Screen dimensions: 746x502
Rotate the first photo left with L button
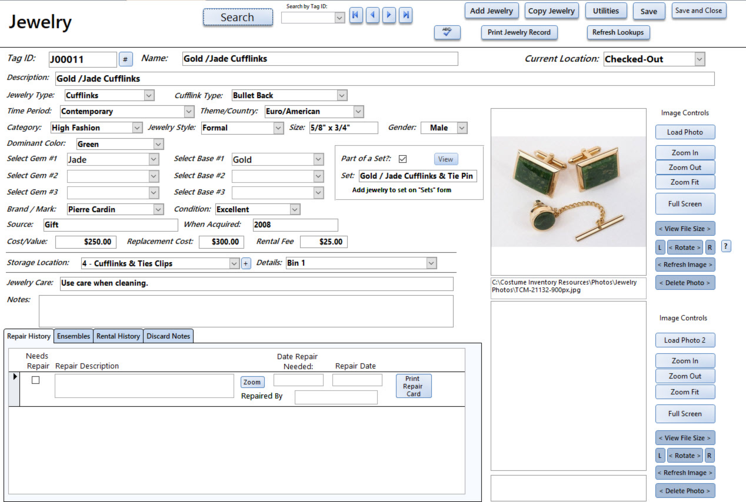coord(660,247)
